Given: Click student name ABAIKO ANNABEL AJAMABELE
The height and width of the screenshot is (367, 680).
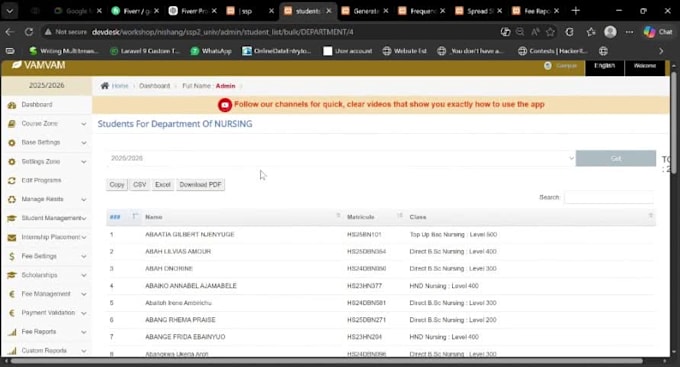Looking at the screenshot, I should point(191,286).
